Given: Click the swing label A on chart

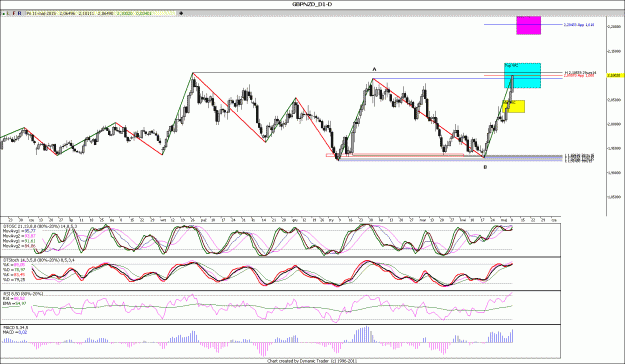Looking at the screenshot, I should (x=374, y=69).
